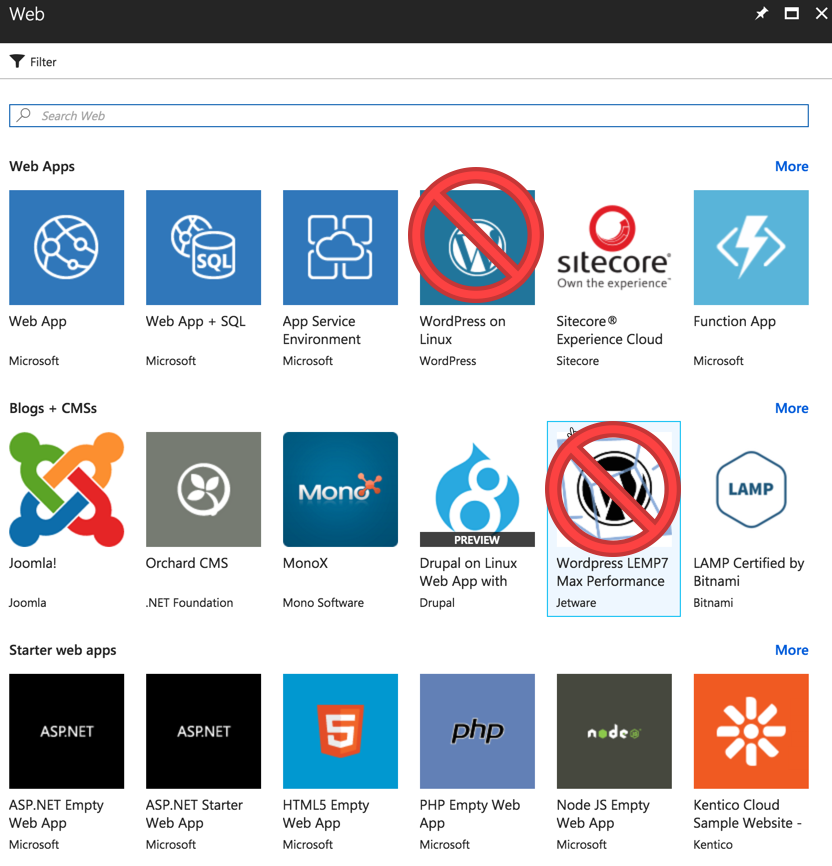Show more Blogs + CMSs options
The width and height of the screenshot is (832, 866).
pyautogui.click(x=791, y=408)
